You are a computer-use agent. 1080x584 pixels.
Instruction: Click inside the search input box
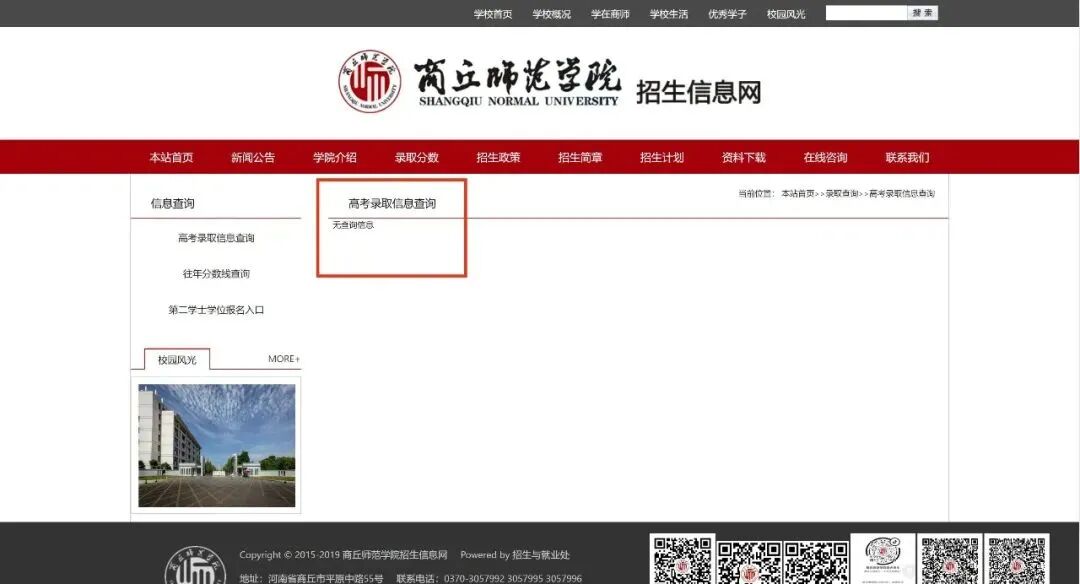click(865, 13)
